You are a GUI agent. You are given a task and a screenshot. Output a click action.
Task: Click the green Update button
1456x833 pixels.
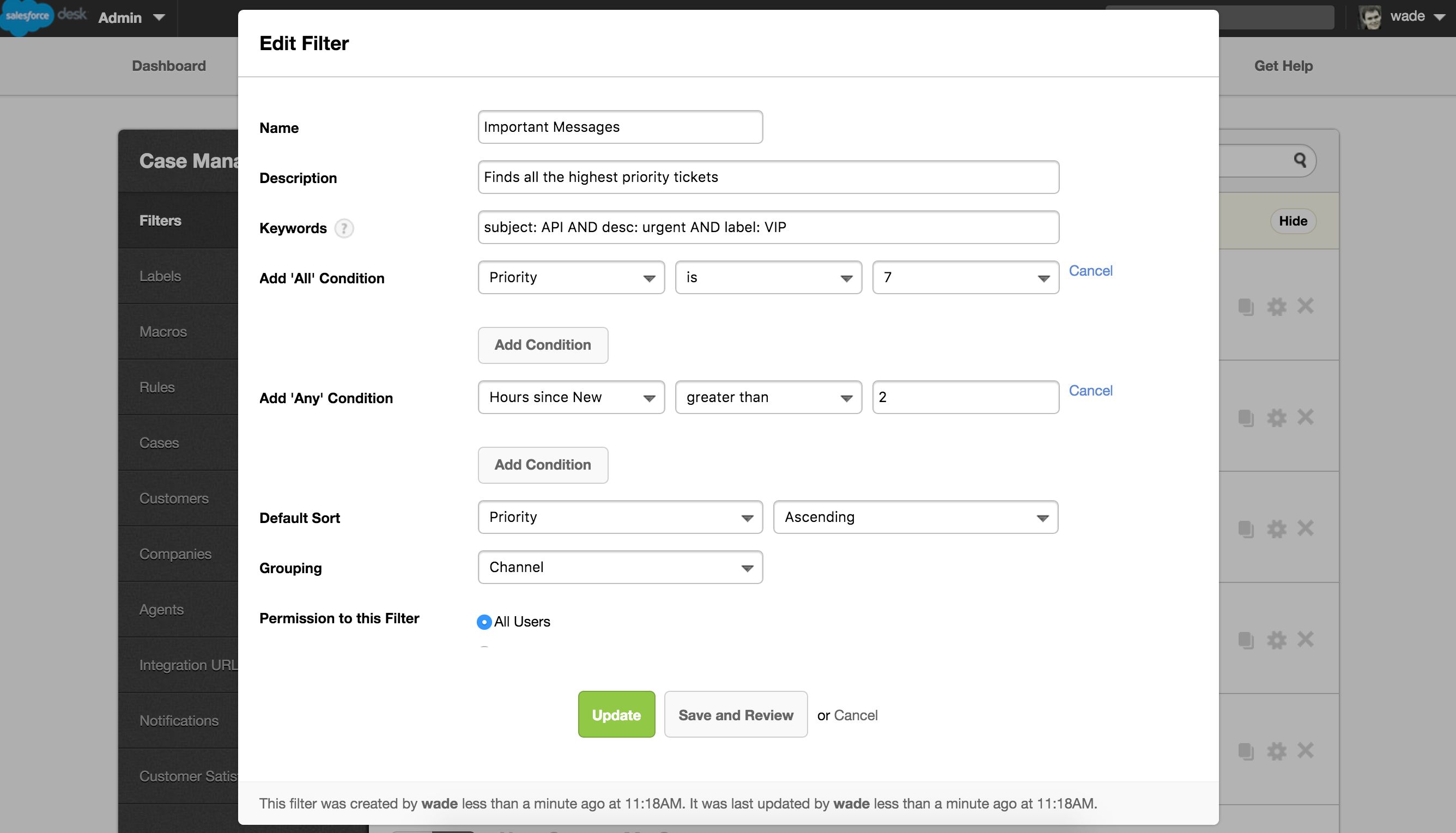coord(616,715)
